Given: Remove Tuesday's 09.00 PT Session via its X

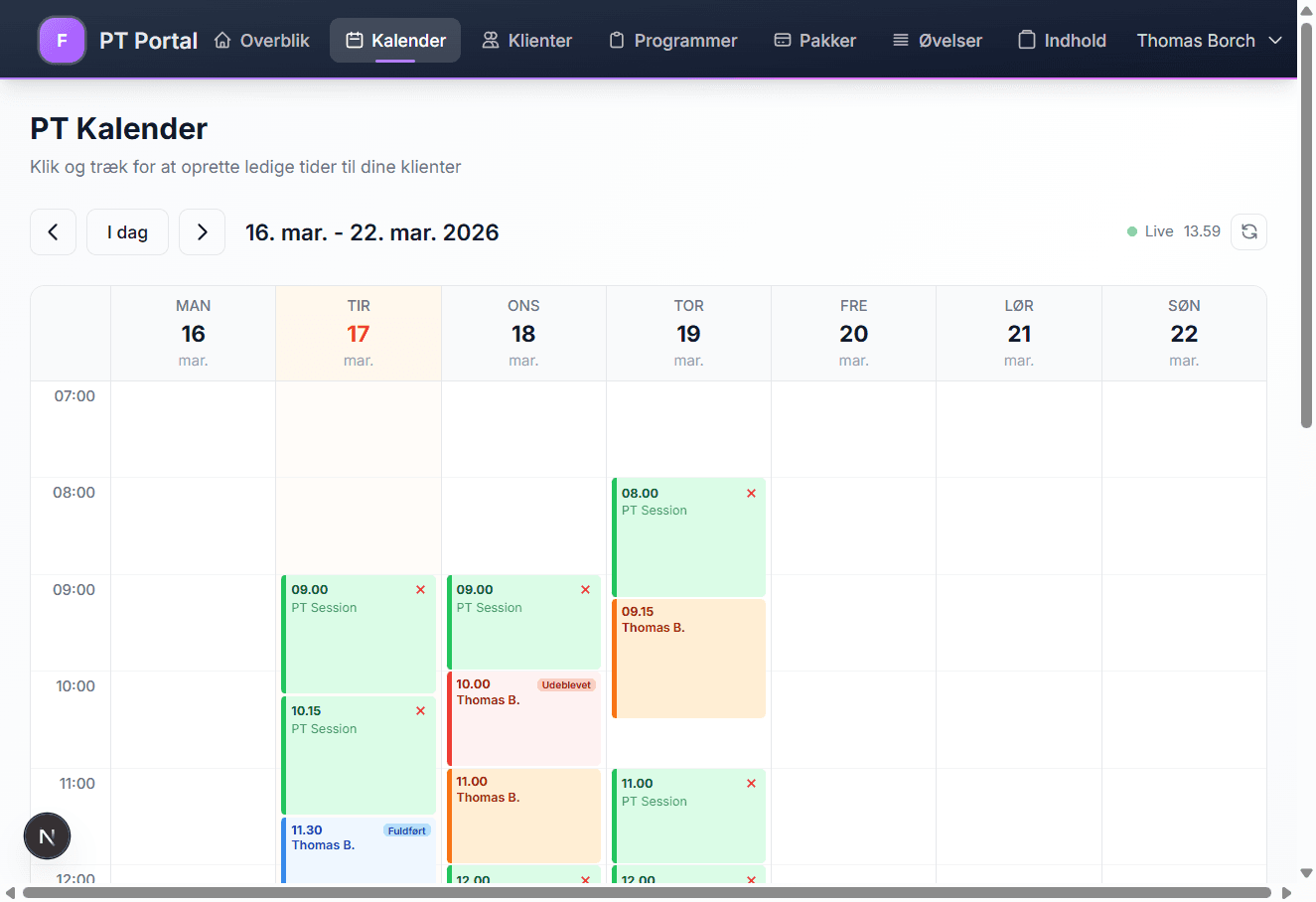Looking at the screenshot, I should coord(420,588).
